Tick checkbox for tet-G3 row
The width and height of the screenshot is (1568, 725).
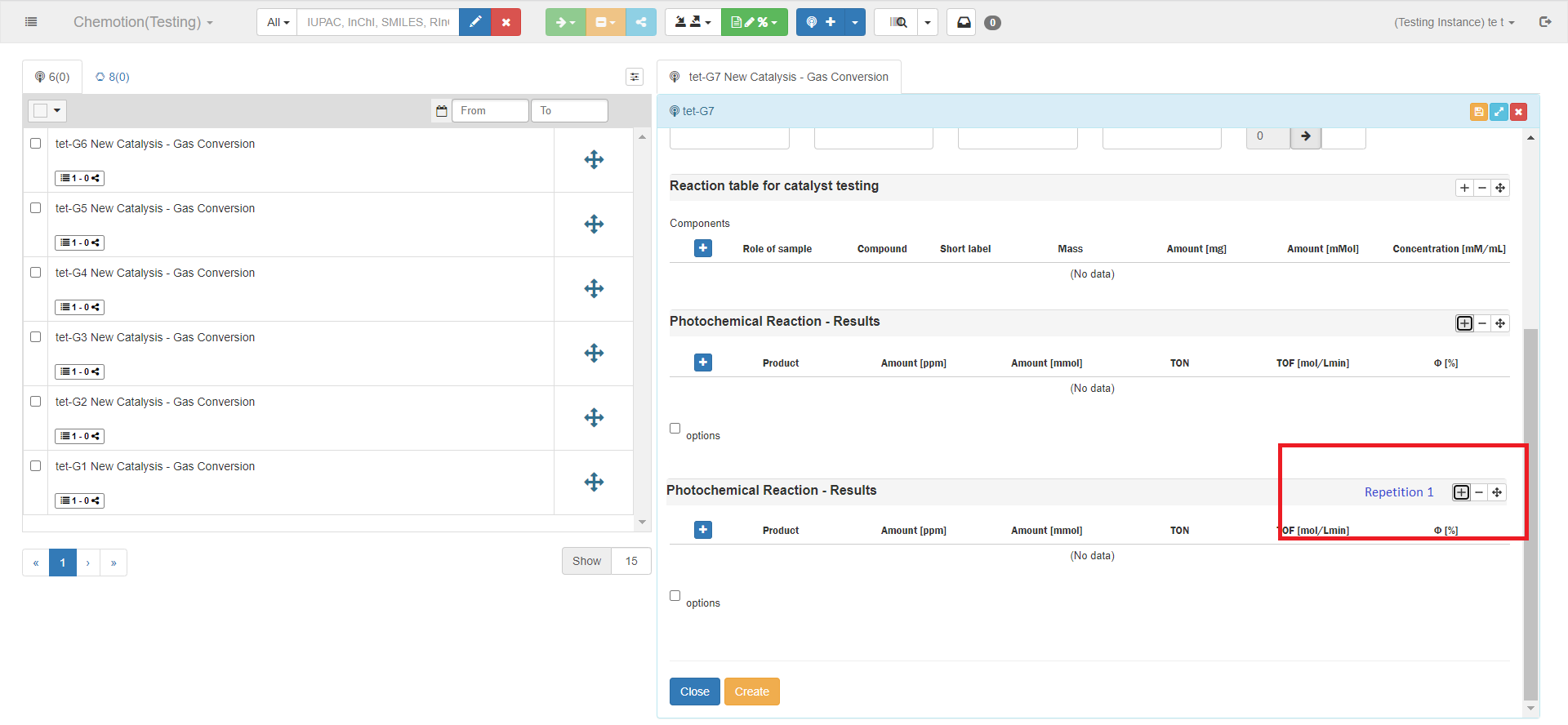(x=36, y=337)
